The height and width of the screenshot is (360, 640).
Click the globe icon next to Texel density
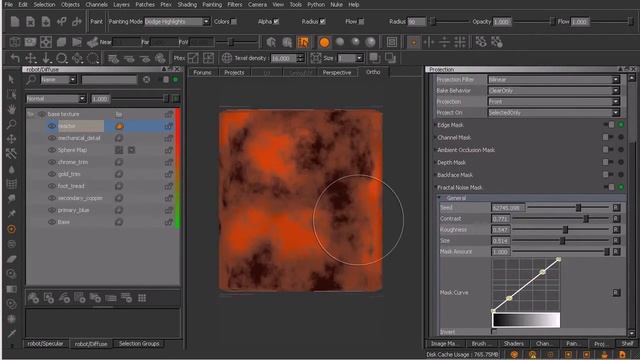(x=227, y=58)
